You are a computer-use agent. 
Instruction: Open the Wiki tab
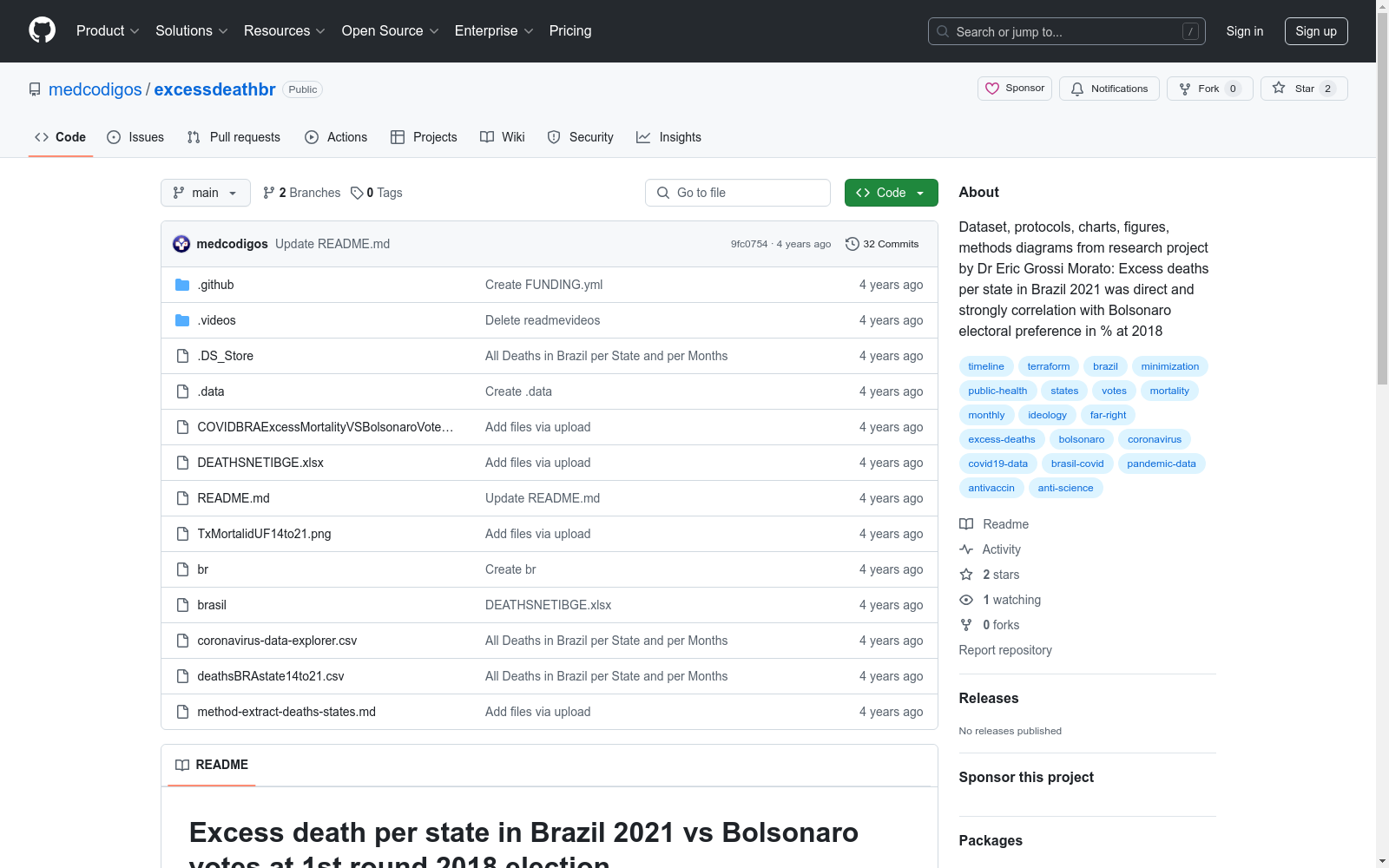click(503, 137)
